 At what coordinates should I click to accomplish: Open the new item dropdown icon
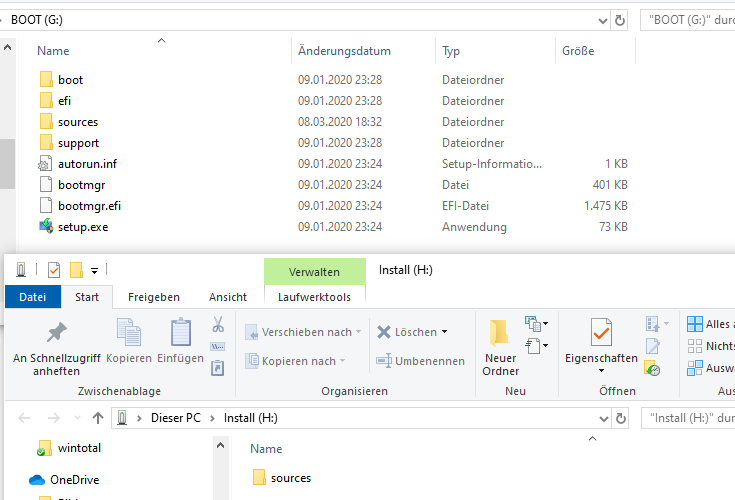536,323
